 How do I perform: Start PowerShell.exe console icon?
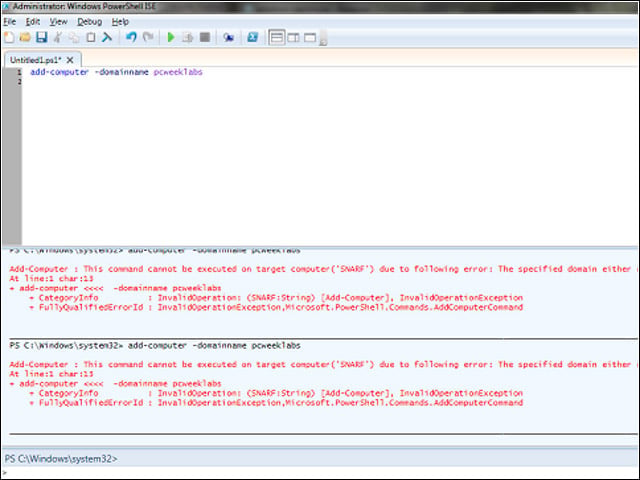click(253, 38)
